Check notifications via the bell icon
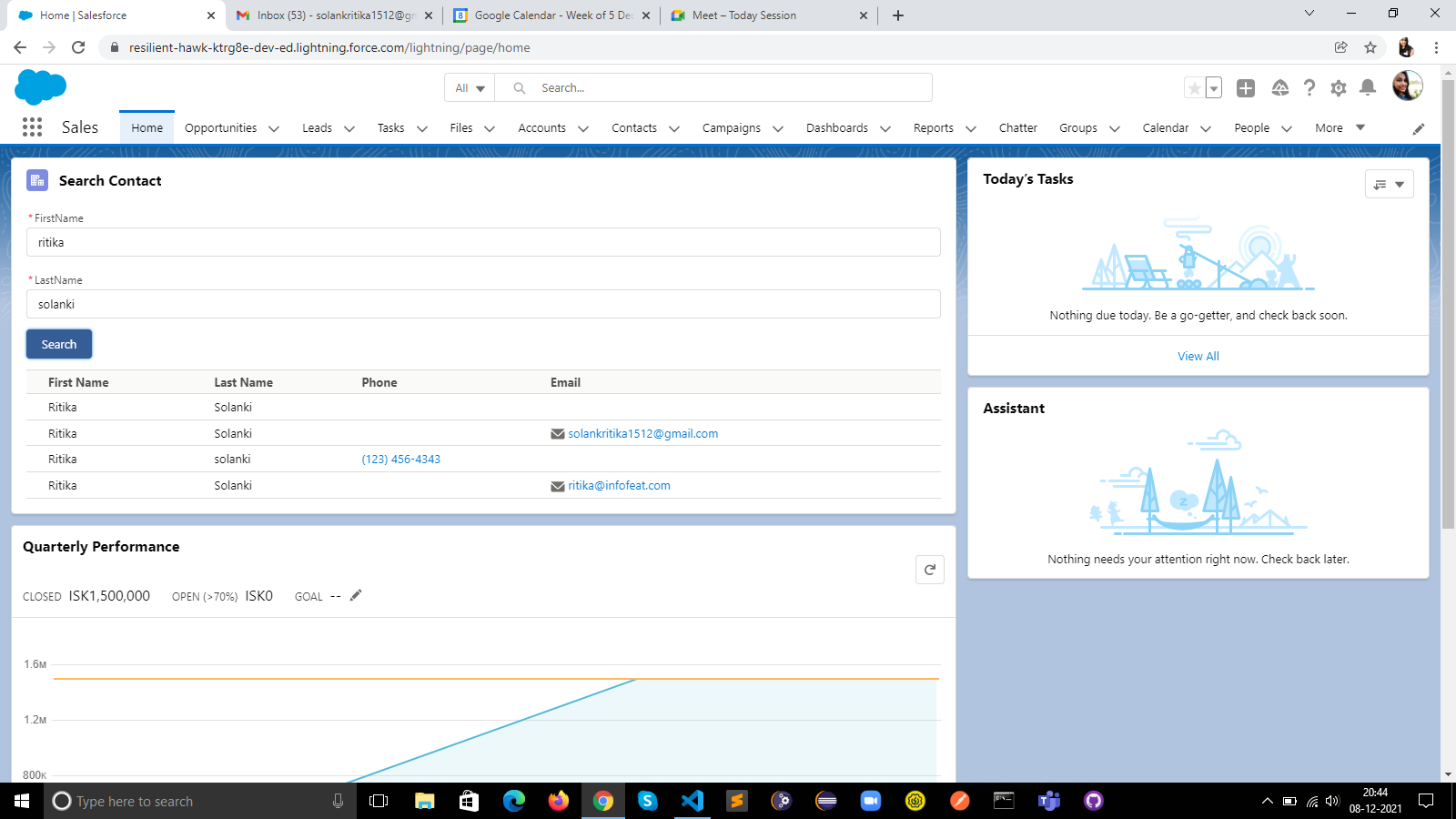1456x819 pixels. 1368,87
